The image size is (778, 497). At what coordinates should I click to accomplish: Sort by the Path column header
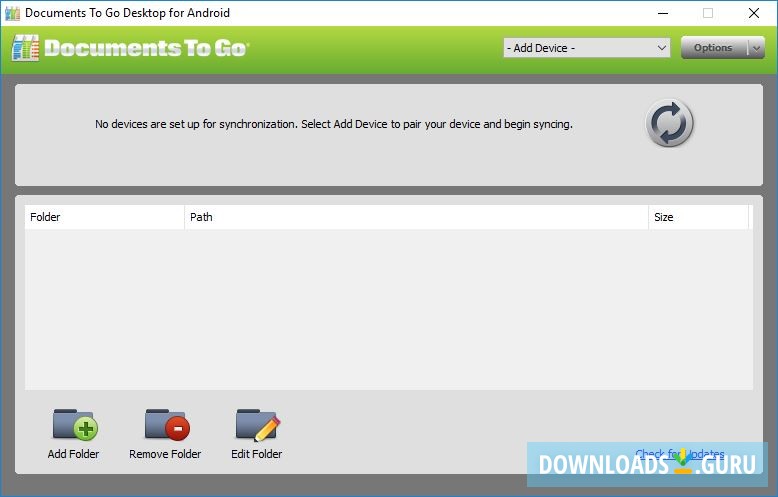(416, 217)
